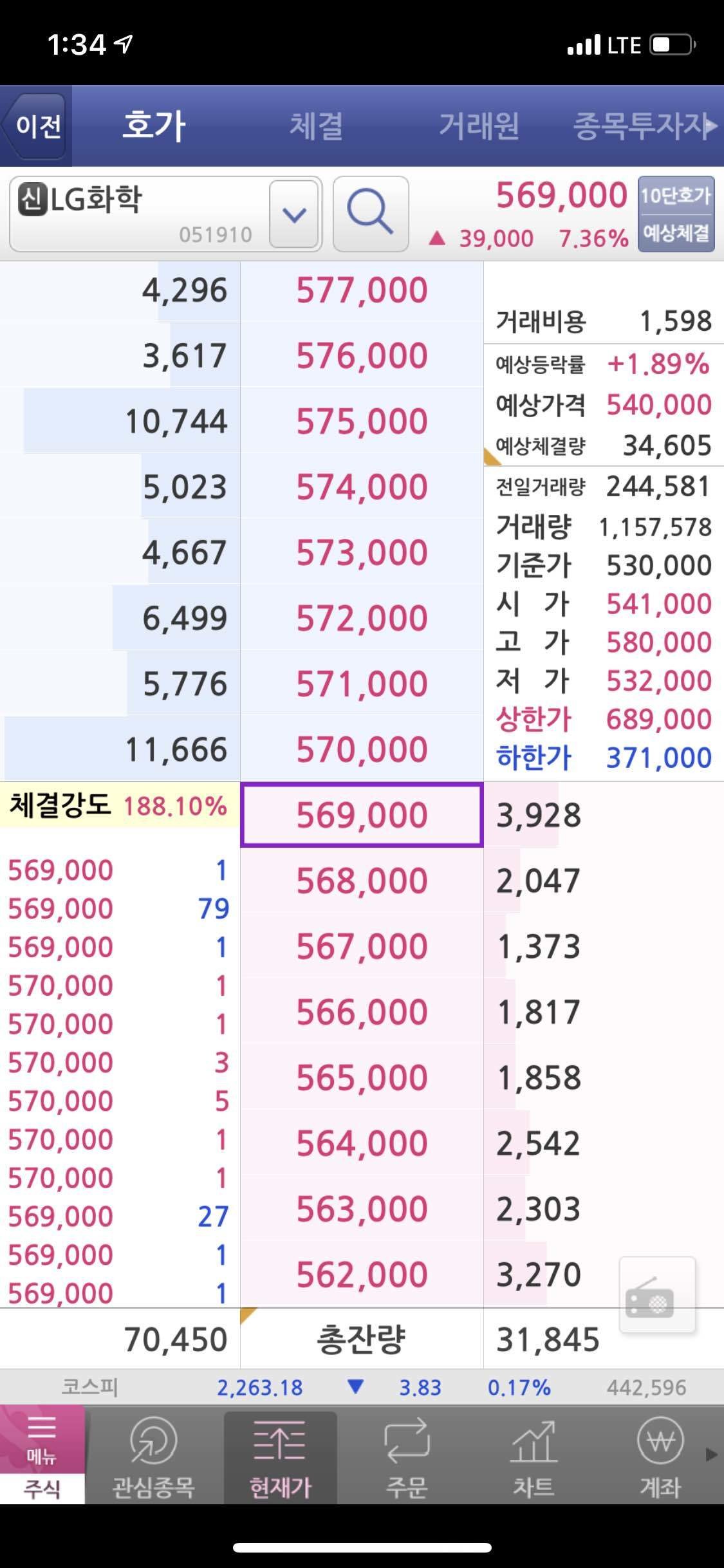The height and width of the screenshot is (1568, 724).
Task: Expand the 종목투자자 tab arrow
Action: click(713, 126)
